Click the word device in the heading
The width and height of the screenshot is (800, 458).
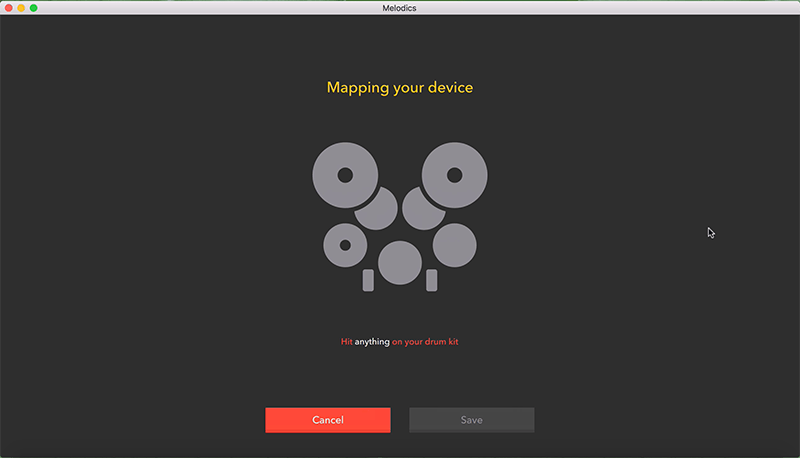[x=451, y=87]
